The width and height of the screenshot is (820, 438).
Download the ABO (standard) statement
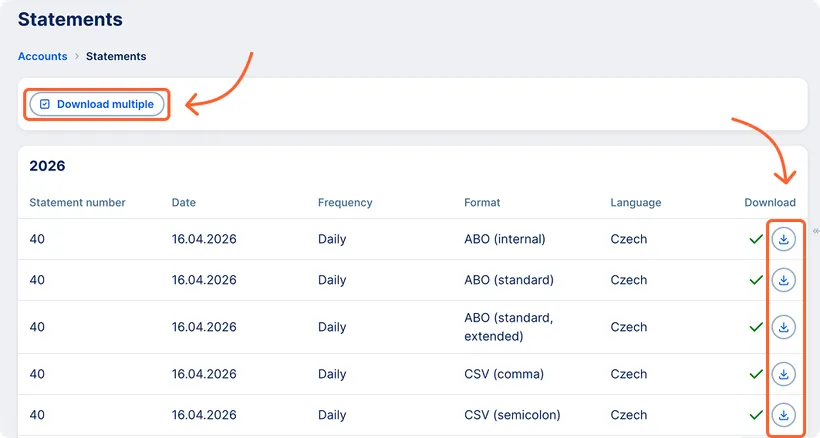tap(784, 280)
